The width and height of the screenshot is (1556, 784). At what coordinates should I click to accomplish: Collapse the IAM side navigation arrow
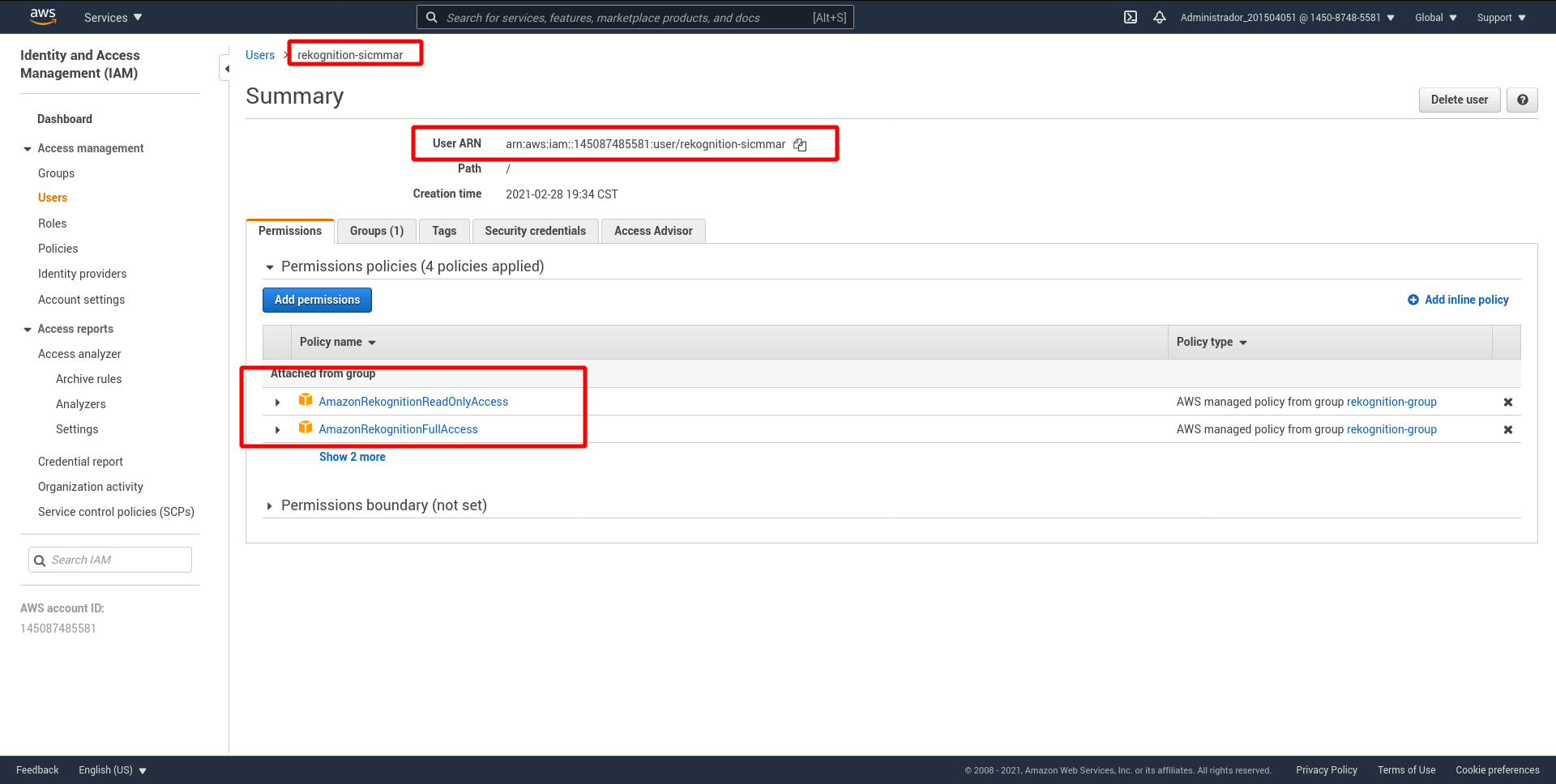pyautogui.click(x=225, y=68)
